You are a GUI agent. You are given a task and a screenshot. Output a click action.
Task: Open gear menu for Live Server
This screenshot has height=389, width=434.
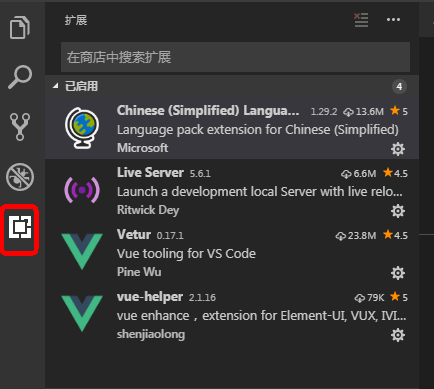coord(398,211)
